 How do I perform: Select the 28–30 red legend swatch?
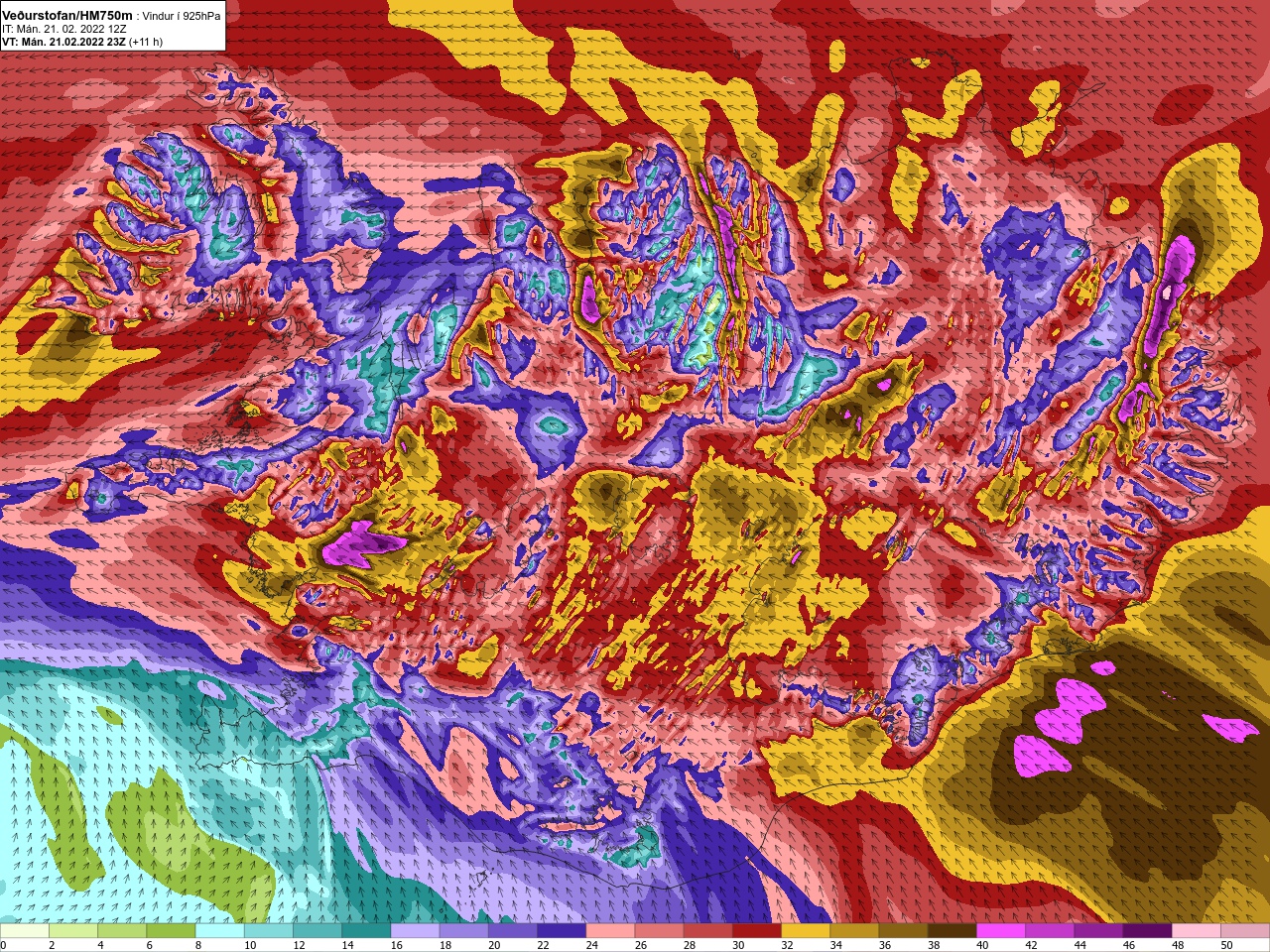708,931
